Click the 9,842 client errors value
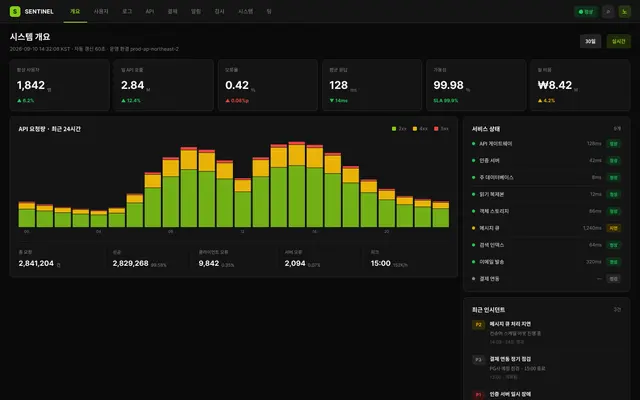This screenshot has height=400, width=640. click(209, 263)
